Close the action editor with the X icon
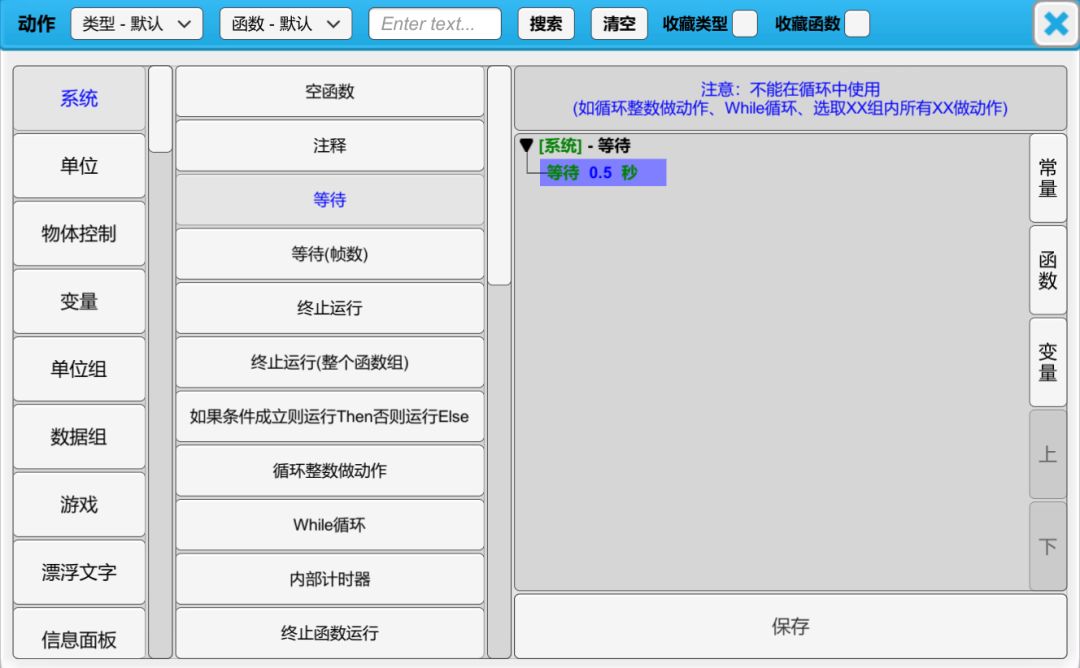Screen dimensions: 1080x668 coord(1056,24)
